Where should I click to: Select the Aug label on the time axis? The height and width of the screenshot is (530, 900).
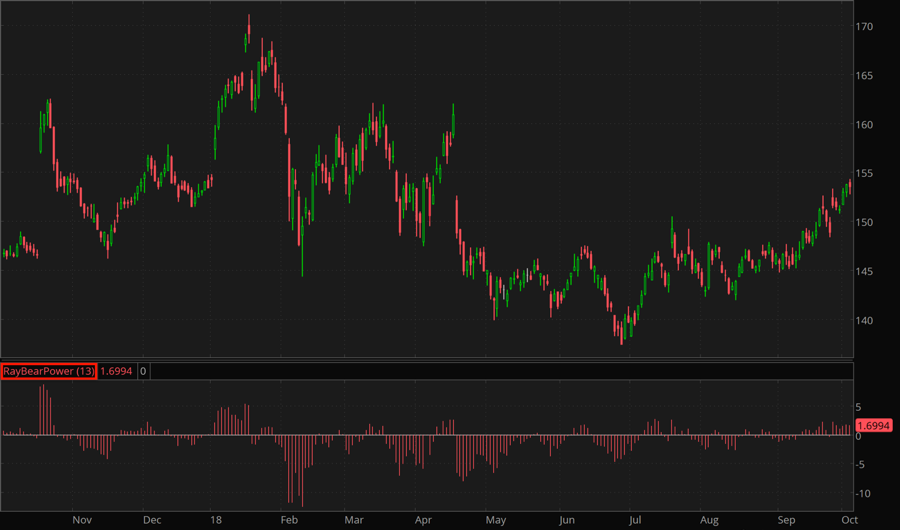point(709,520)
